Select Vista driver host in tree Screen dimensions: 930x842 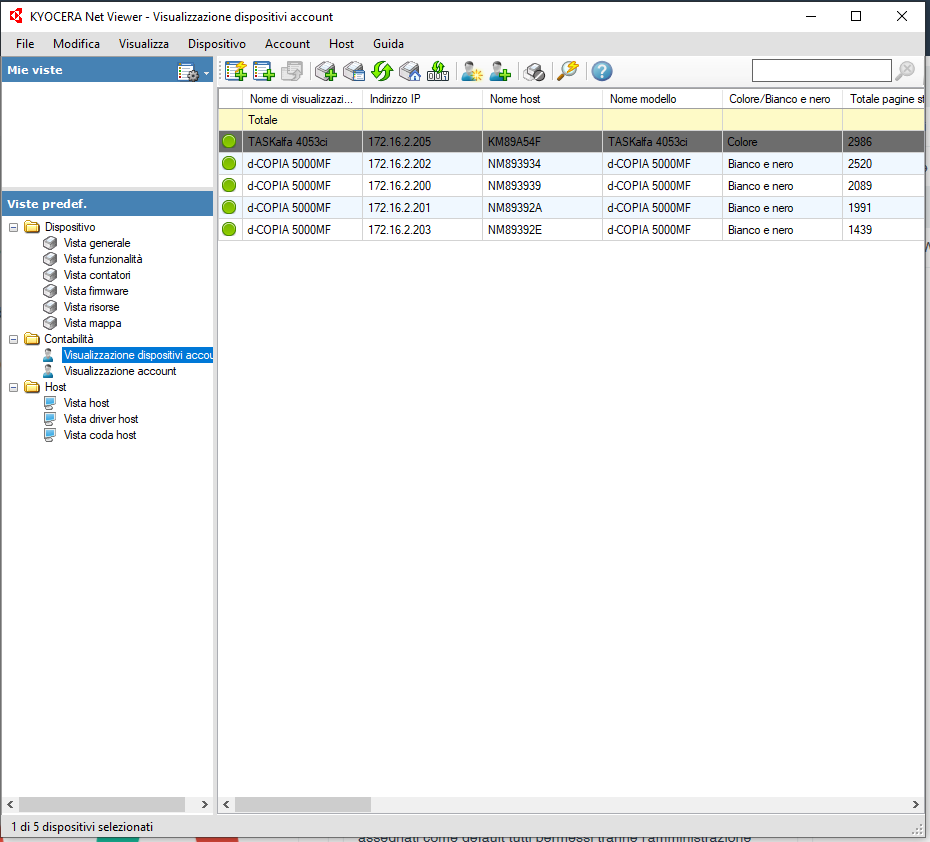101,419
